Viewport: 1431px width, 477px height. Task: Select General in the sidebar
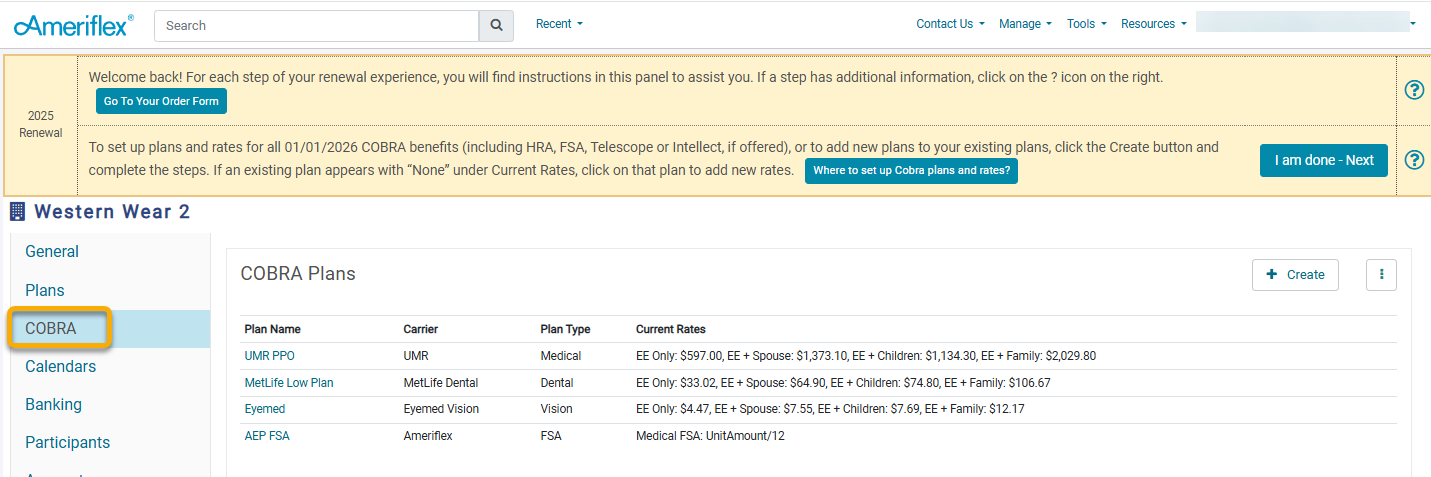[52, 252]
